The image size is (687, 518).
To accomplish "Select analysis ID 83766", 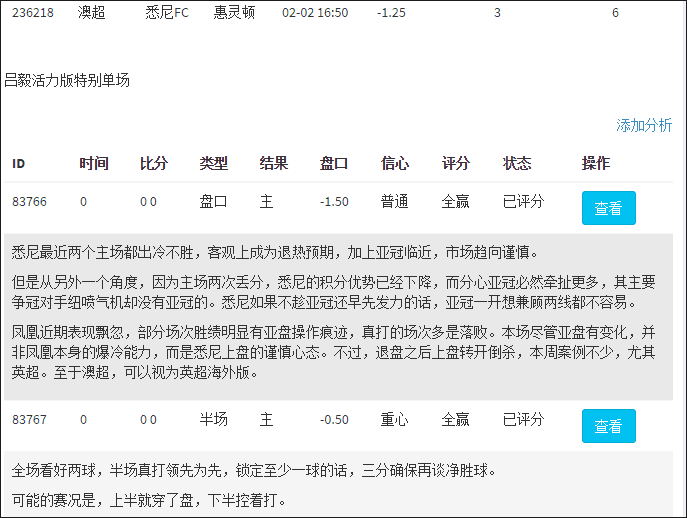I will pos(29,202).
